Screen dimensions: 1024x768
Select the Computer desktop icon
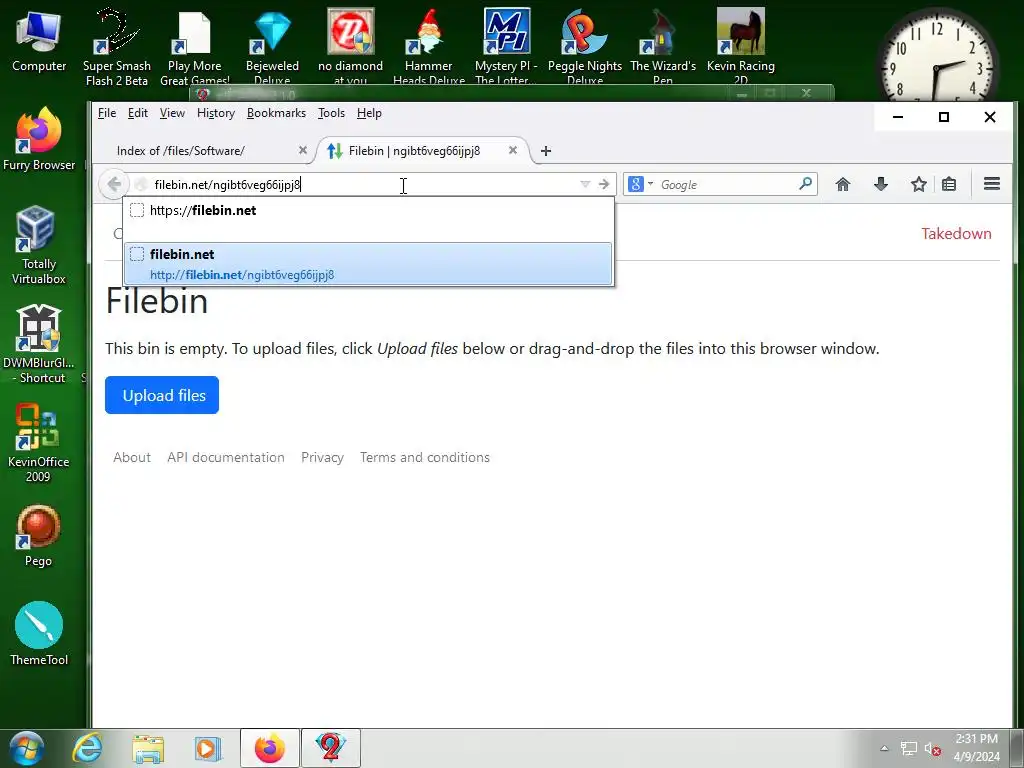pyautogui.click(x=39, y=40)
